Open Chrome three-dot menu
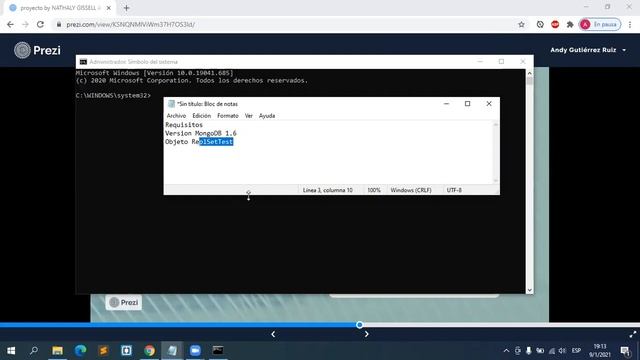Image resolution: width=640 pixels, height=360 pixels. pyautogui.click(x=630, y=24)
